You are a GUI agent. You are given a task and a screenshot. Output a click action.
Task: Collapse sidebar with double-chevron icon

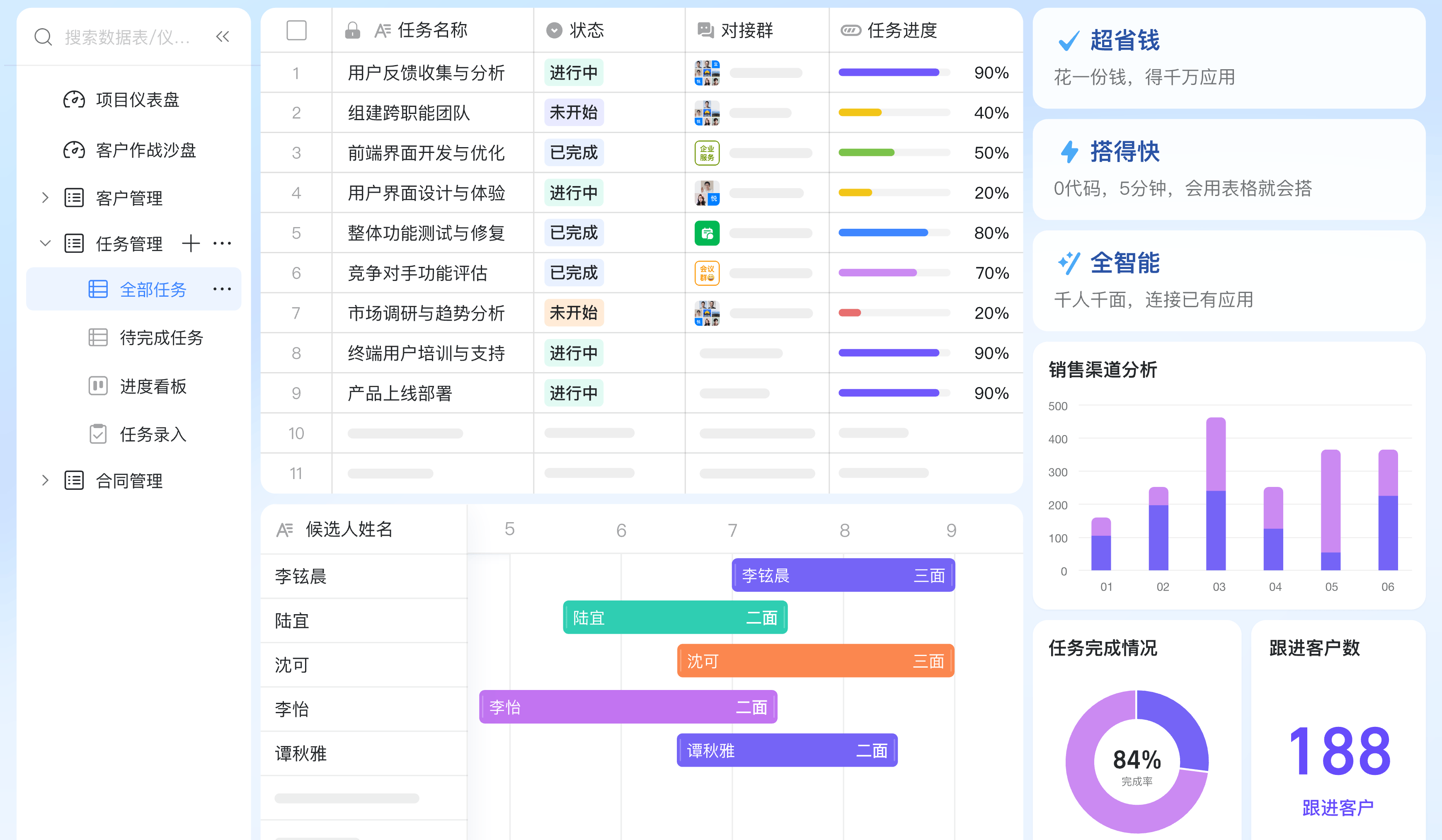point(223,37)
